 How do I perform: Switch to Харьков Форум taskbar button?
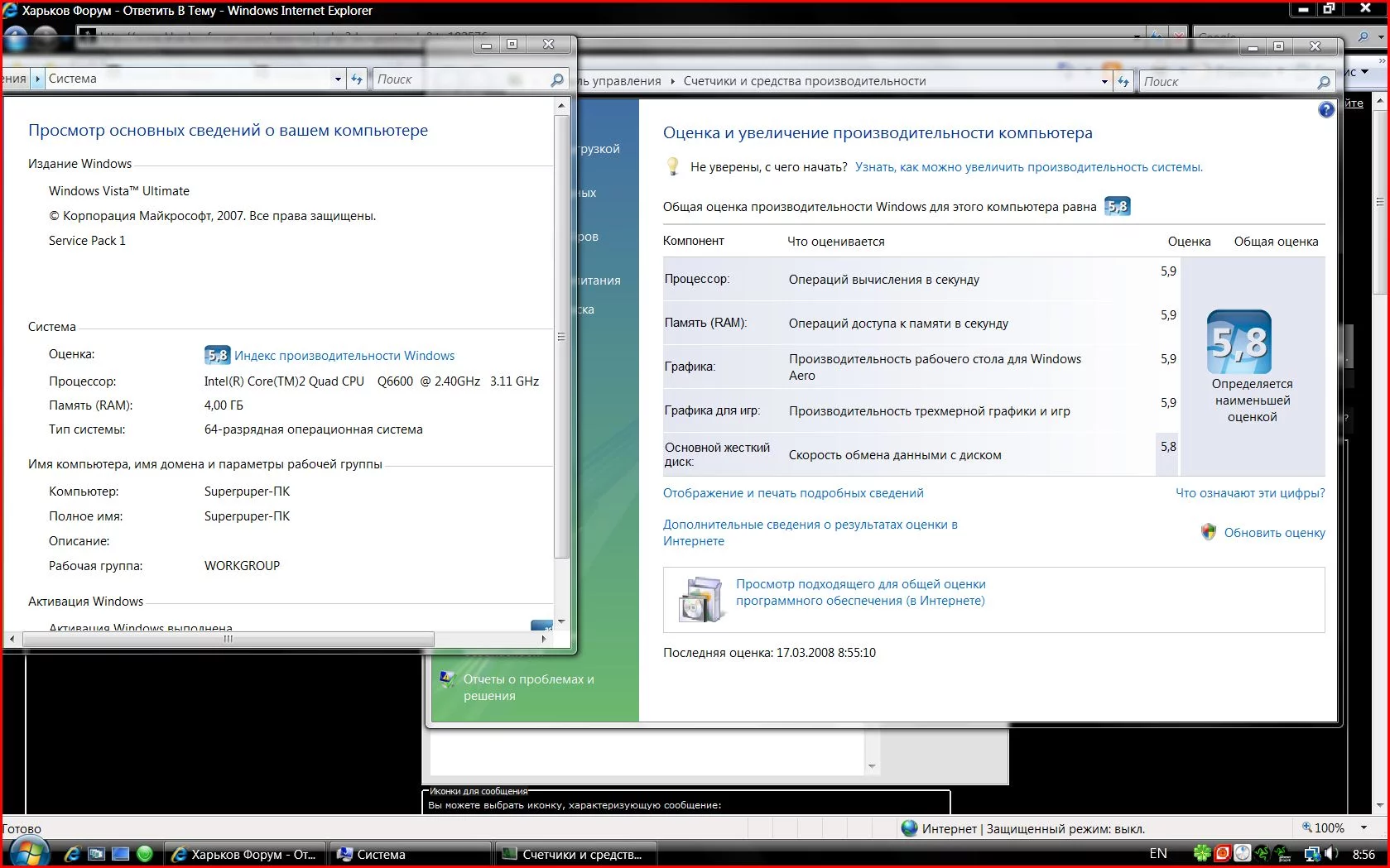(244, 854)
